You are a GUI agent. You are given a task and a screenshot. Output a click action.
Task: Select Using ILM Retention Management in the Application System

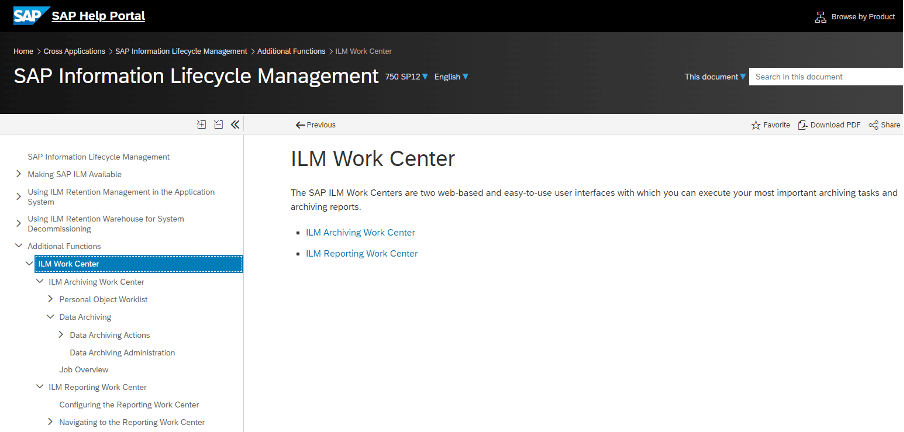[x=121, y=197]
